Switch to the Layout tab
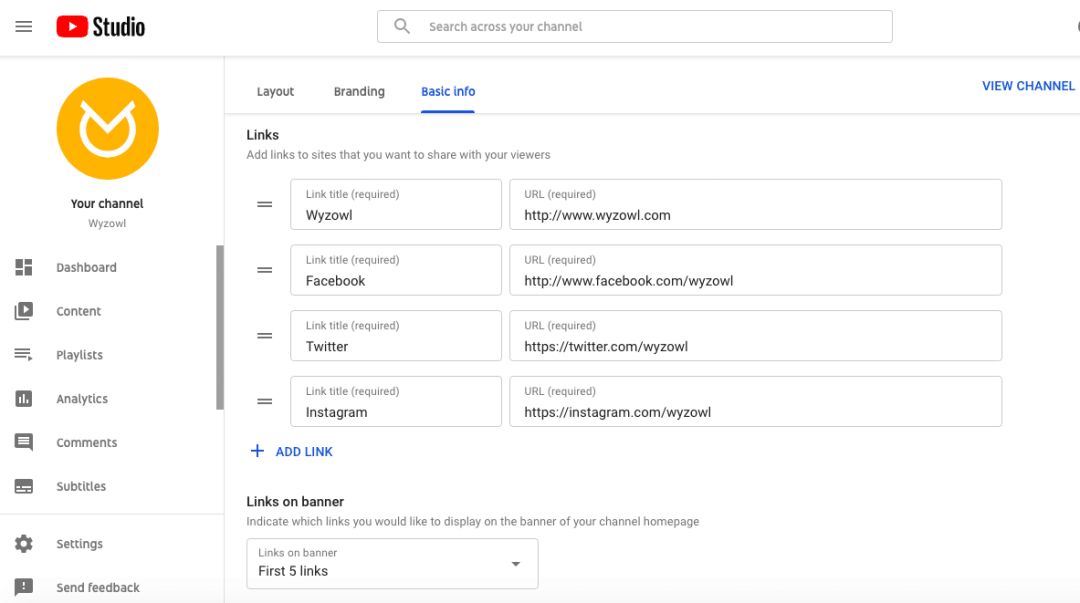 click(275, 92)
